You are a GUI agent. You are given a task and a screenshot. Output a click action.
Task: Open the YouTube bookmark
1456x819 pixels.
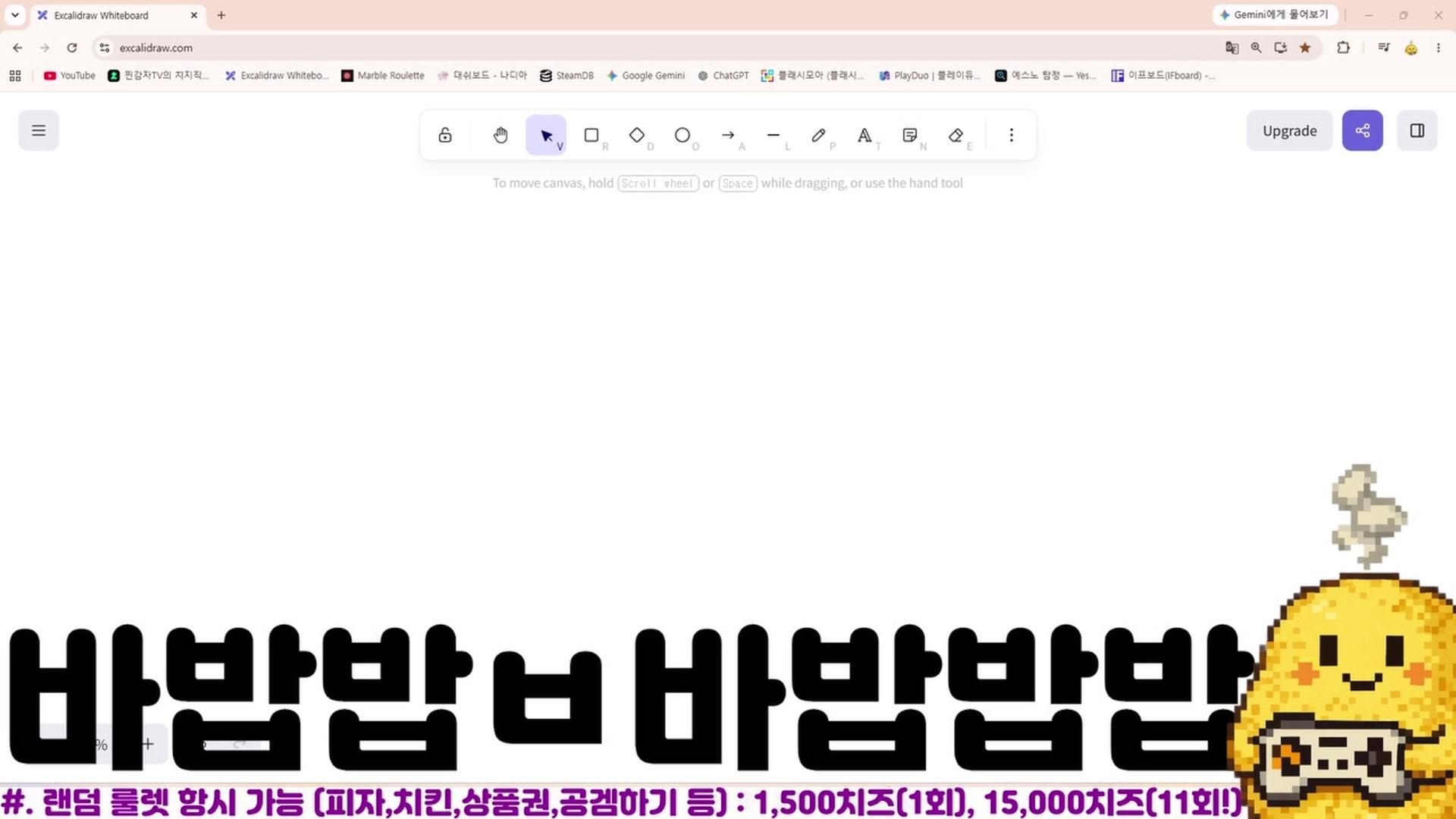pos(70,75)
